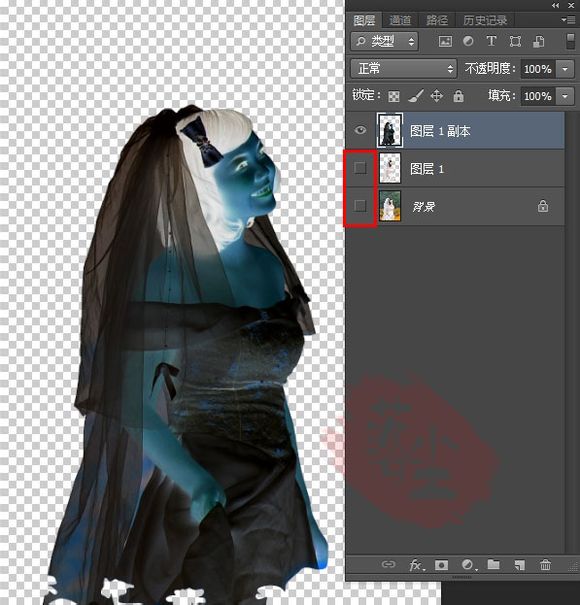This screenshot has width=580, height=605.
Task: Switch to the 通道 tab
Action: (x=400, y=20)
